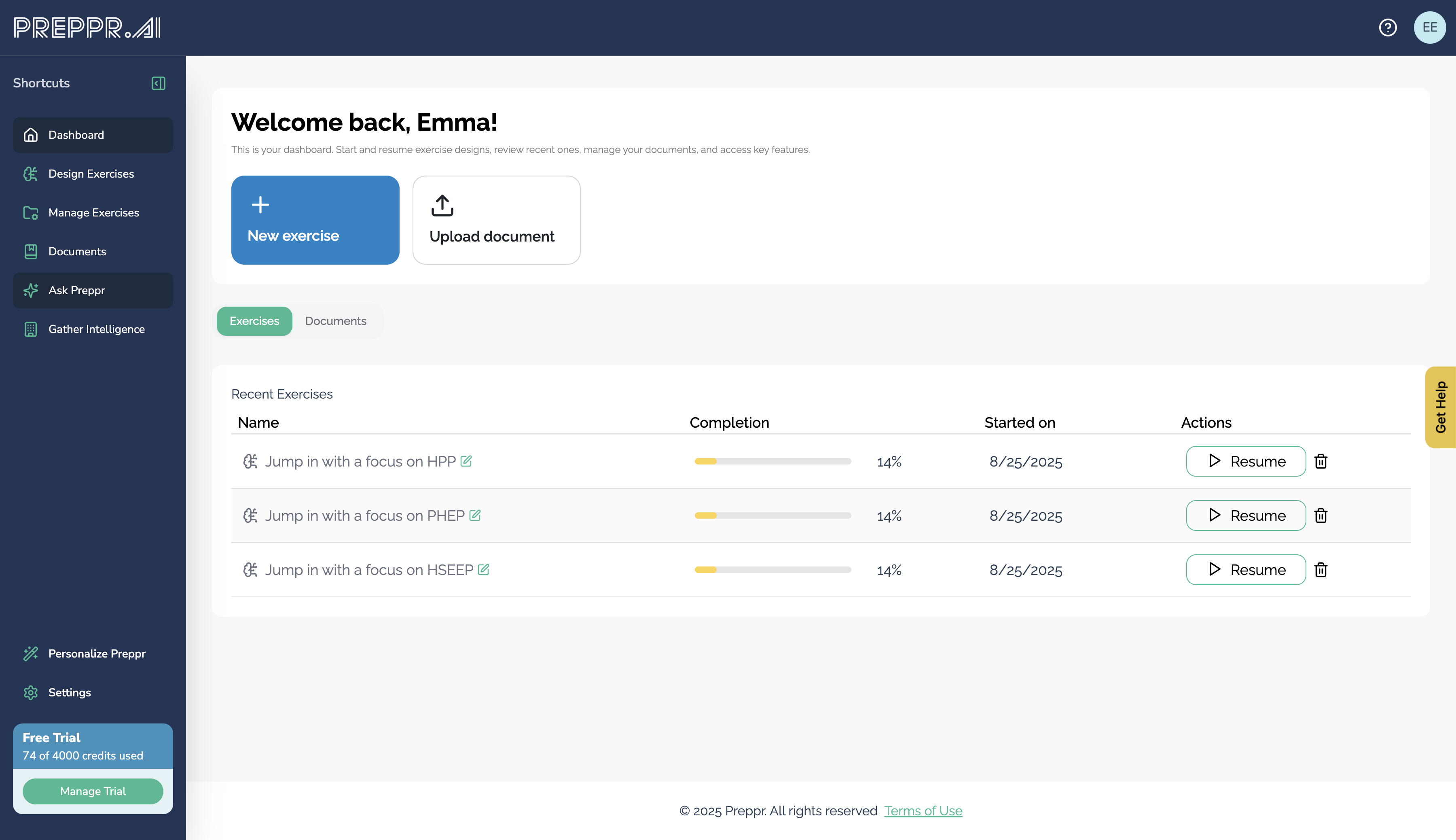Click the brain icon beside PHEP exercise
This screenshot has height=840, width=1456.
coord(250,515)
